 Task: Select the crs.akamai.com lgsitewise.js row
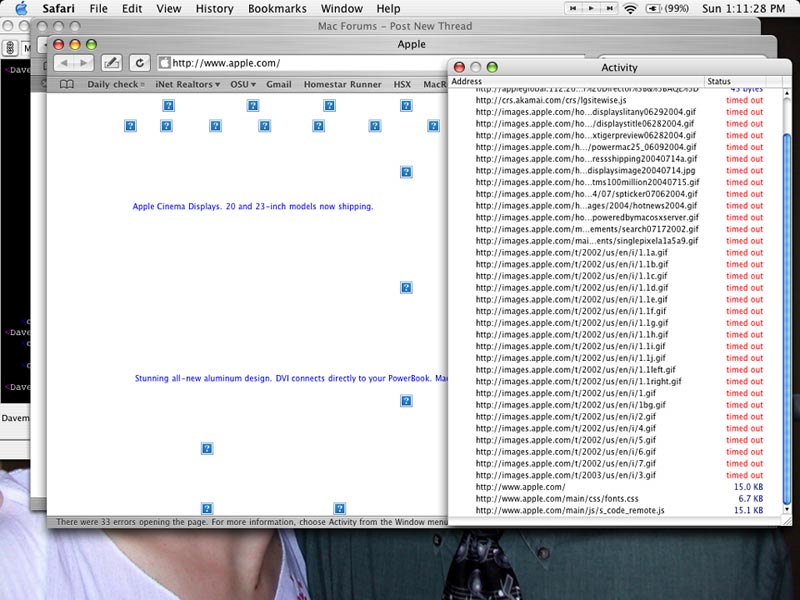click(x=615, y=100)
